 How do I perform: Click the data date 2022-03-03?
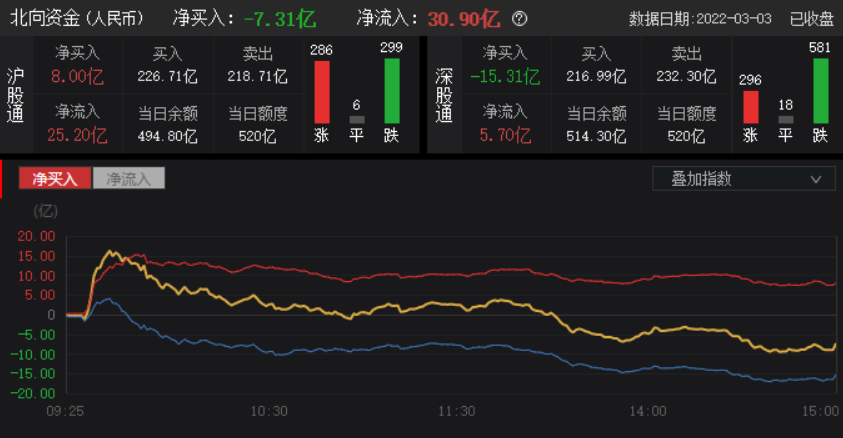(x=734, y=19)
